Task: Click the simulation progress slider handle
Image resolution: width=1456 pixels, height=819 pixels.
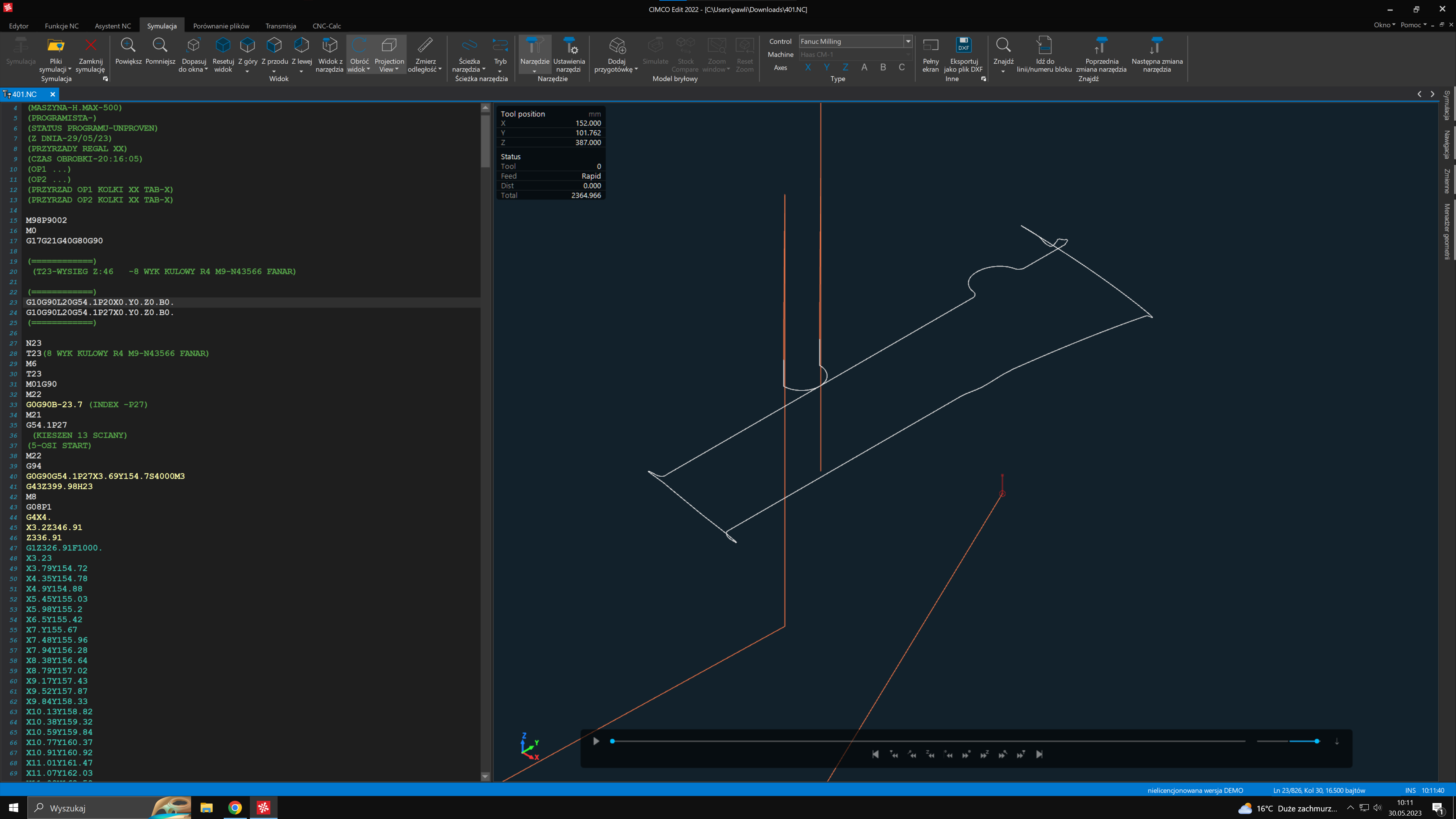Action: (x=612, y=741)
